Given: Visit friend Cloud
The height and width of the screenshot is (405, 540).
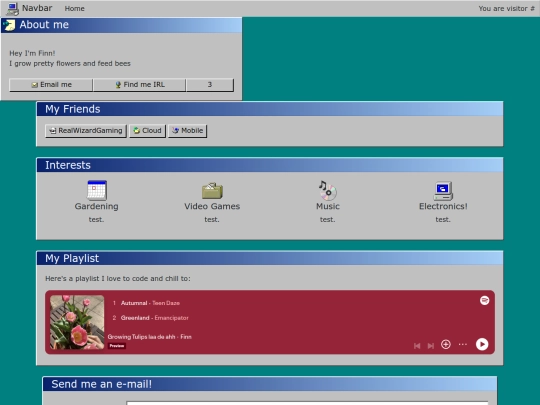Looking at the screenshot, I should coord(147,131).
